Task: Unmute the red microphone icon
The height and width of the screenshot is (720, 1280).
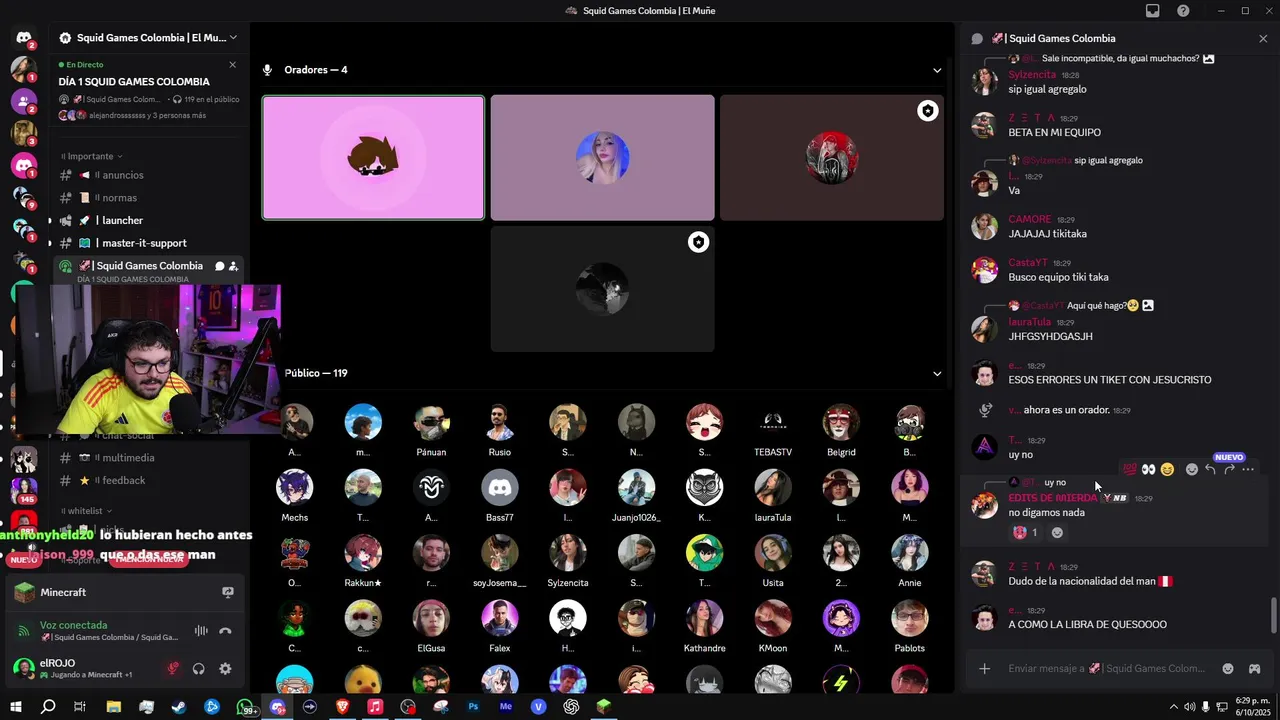Action: [172, 669]
